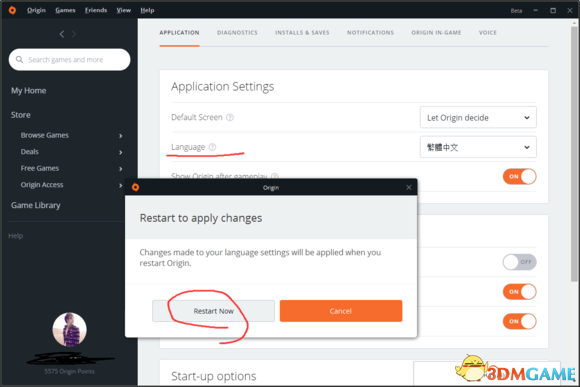This screenshot has height=387, width=580.
Task: Open the Friends menu
Action: (x=96, y=10)
